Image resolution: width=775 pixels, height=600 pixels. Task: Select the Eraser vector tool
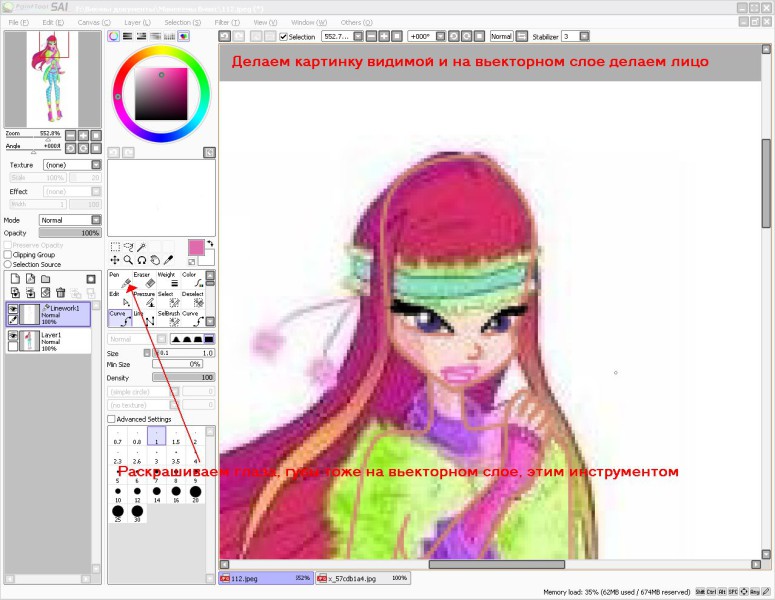(144, 279)
